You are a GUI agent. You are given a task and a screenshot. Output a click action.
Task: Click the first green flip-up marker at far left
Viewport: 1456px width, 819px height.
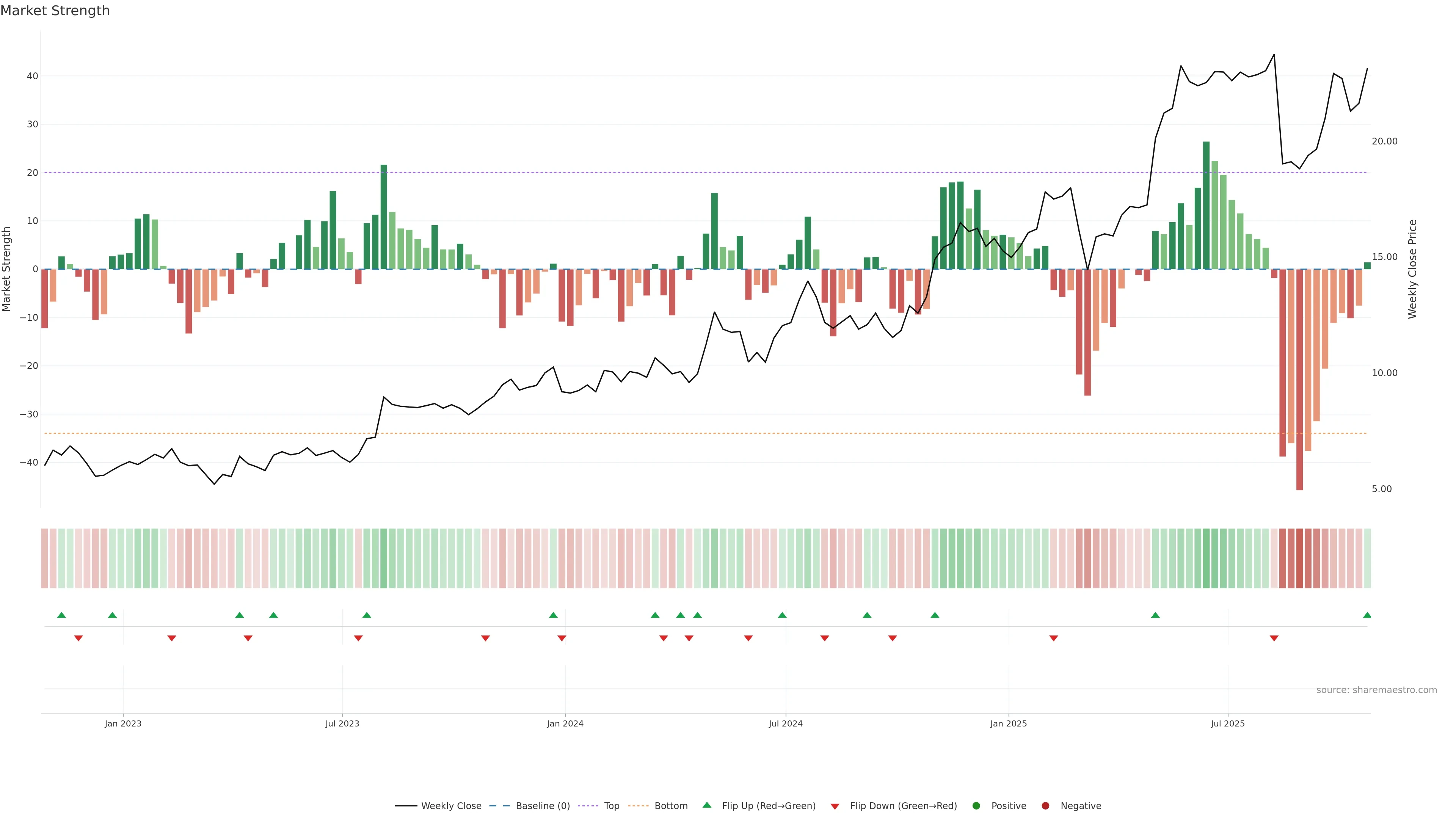61,615
